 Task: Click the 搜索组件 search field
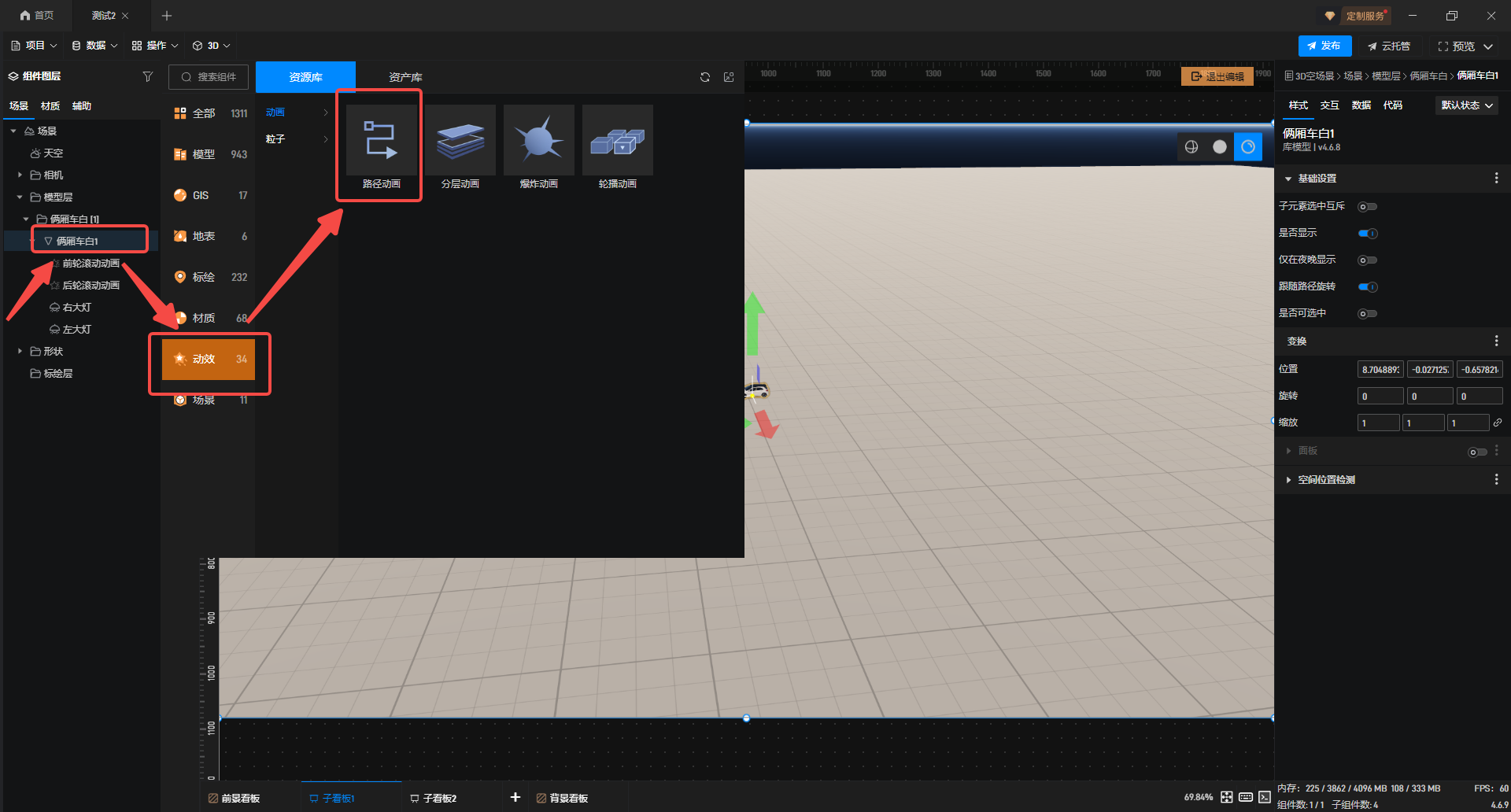(209, 77)
